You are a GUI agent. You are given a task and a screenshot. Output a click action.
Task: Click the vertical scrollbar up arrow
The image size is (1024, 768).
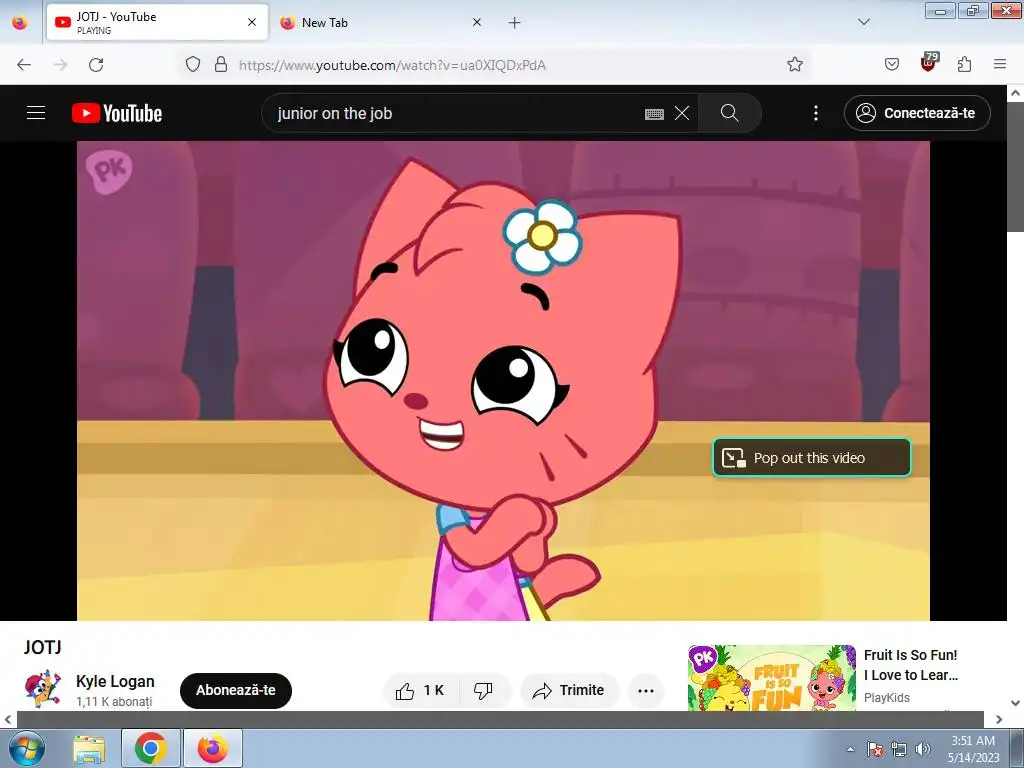tap(1016, 93)
